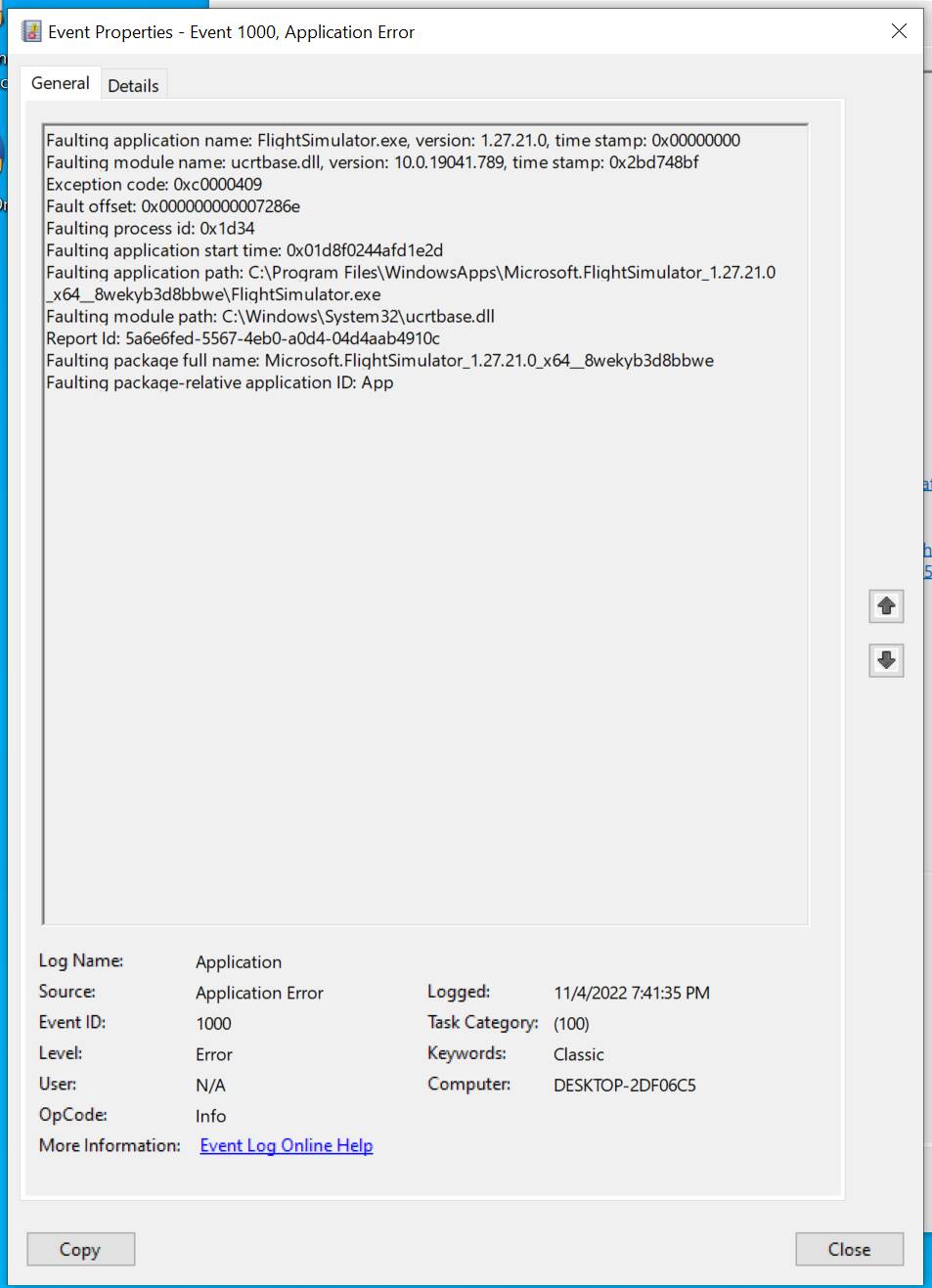The image size is (932, 1288).
Task: Show the previous event with the up arrow
Action: pos(886,606)
